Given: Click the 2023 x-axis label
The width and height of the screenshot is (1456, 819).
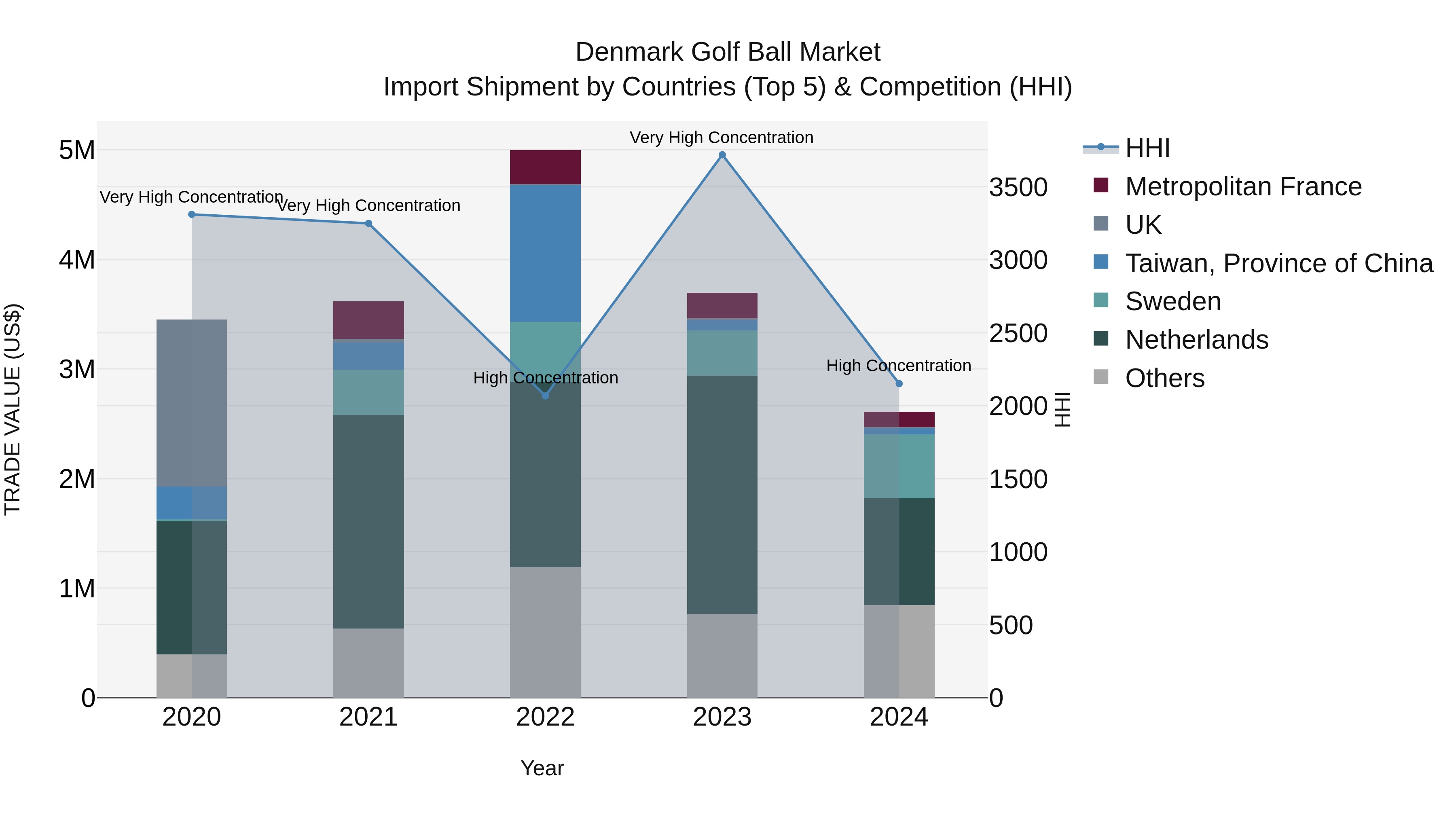Looking at the screenshot, I should click(x=722, y=717).
